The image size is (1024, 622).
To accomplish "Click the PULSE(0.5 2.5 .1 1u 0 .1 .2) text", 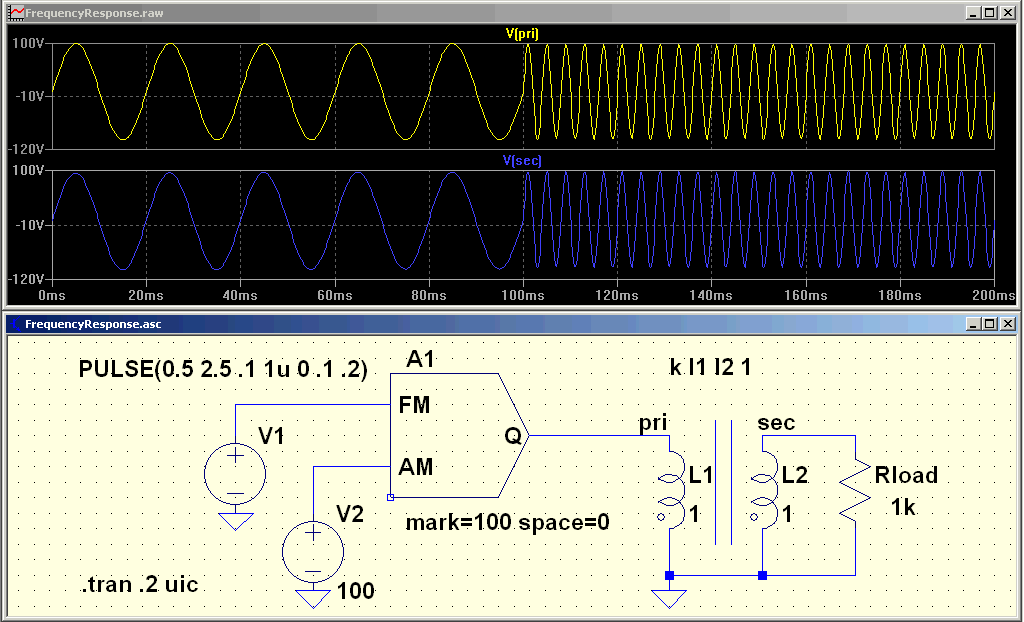I will click(223, 370).
